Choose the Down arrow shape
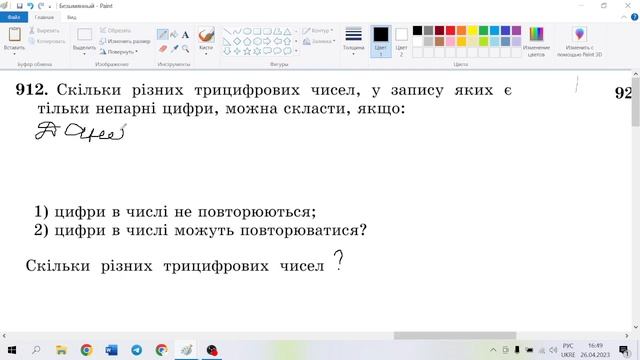The width and height of the screenshot is (640, 360). tap(227, 51)
